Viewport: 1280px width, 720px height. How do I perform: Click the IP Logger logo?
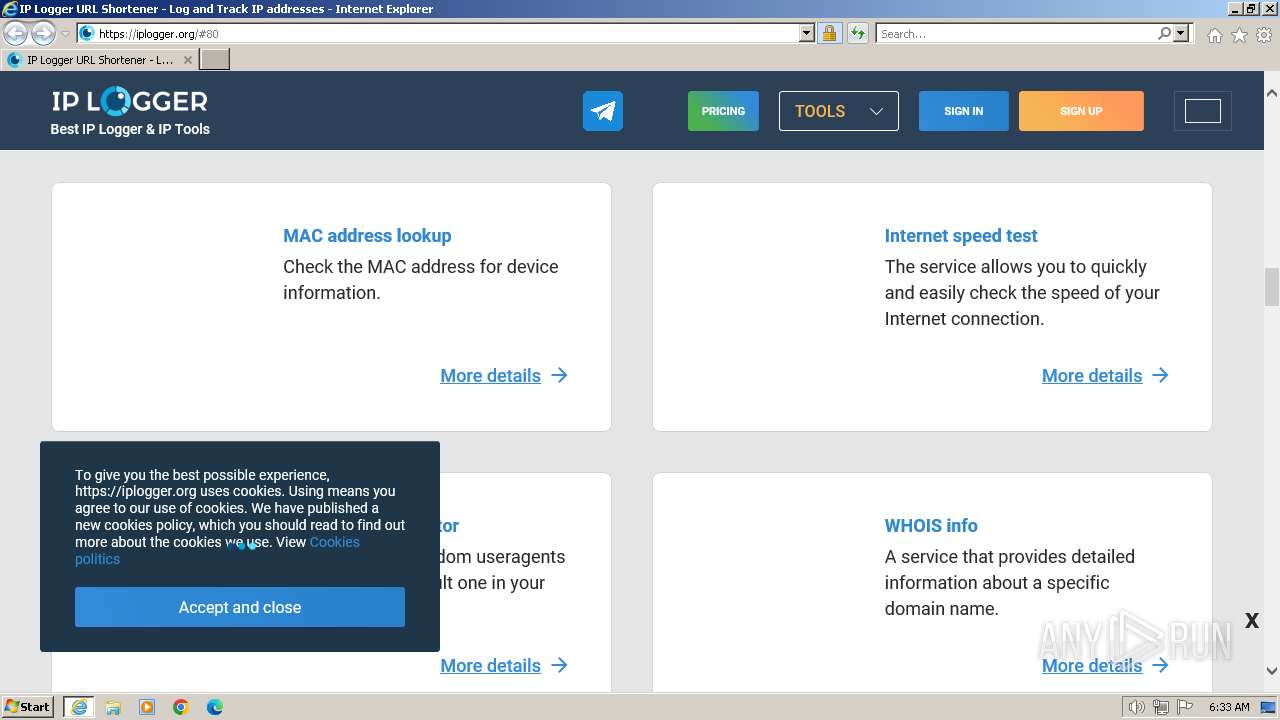click(130, 101)
